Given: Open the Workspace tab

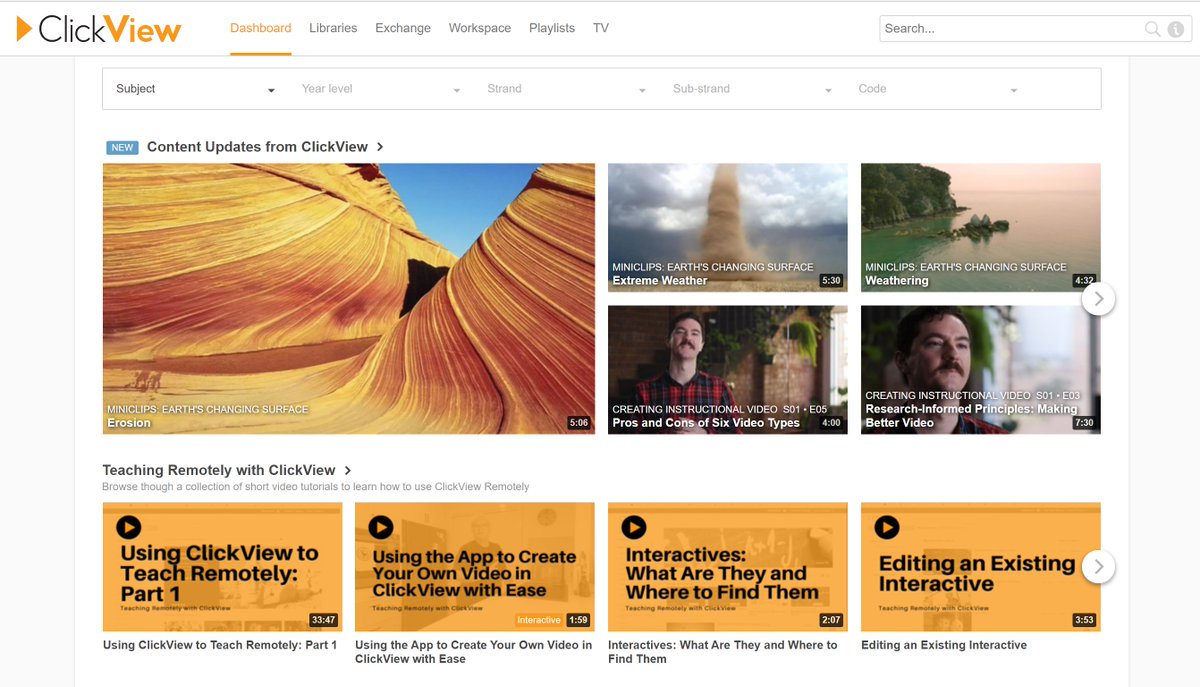Looking at the screenshot, I should tap(480, 28).
